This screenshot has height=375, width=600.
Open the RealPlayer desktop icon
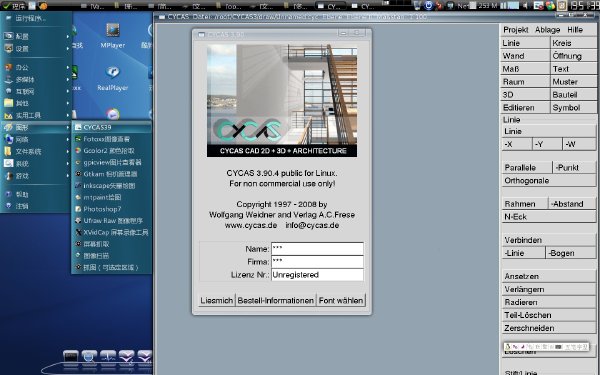coord(112,78)
